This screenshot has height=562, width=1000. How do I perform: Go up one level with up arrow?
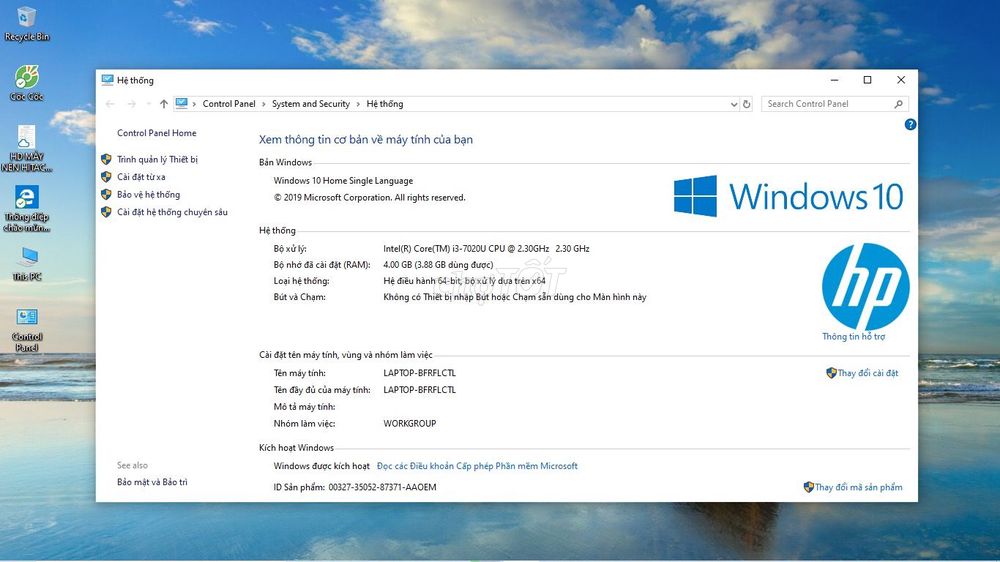(x=164, y=104)
